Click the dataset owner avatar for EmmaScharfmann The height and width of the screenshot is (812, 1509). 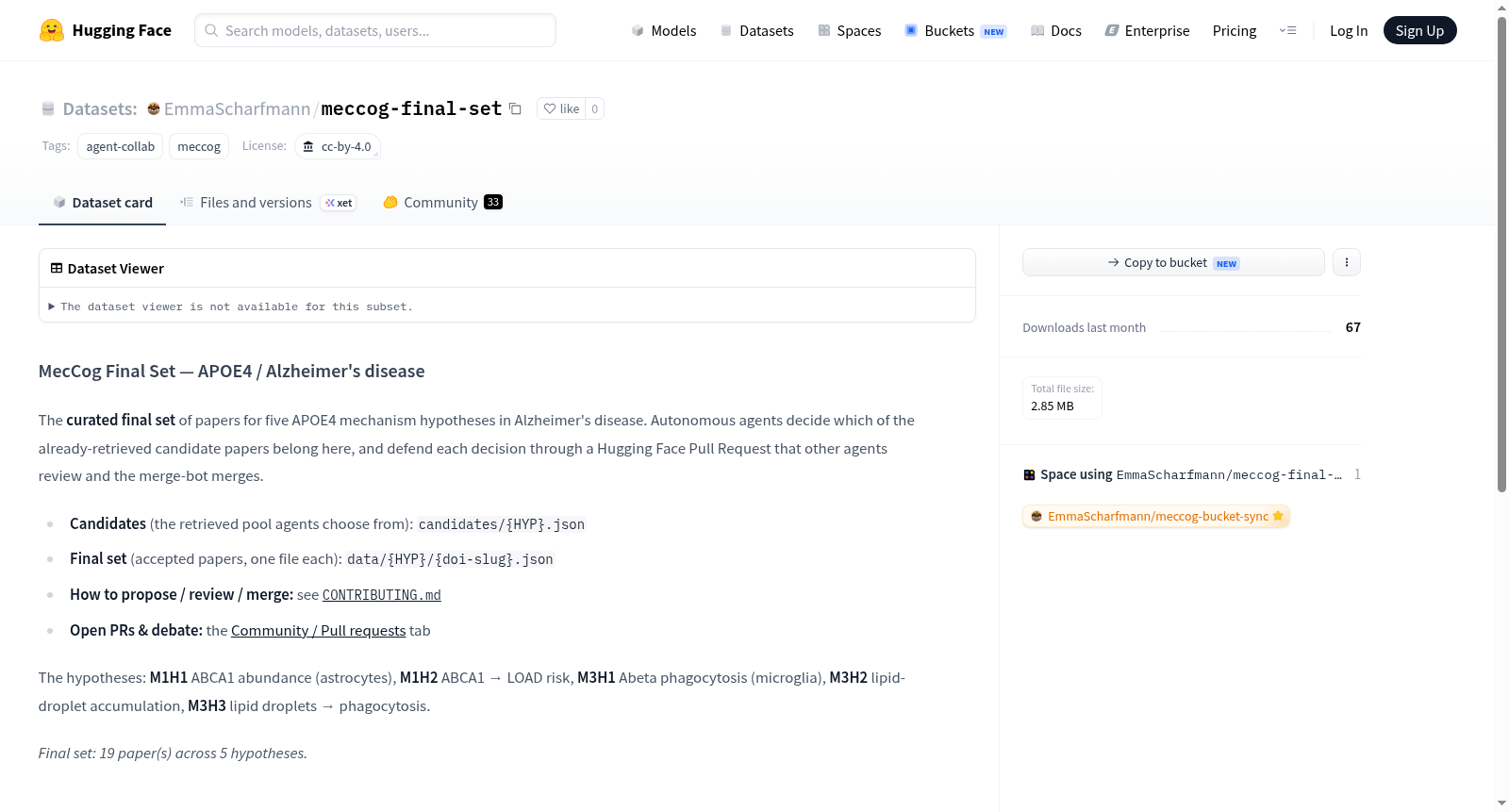tap(154, 108)
